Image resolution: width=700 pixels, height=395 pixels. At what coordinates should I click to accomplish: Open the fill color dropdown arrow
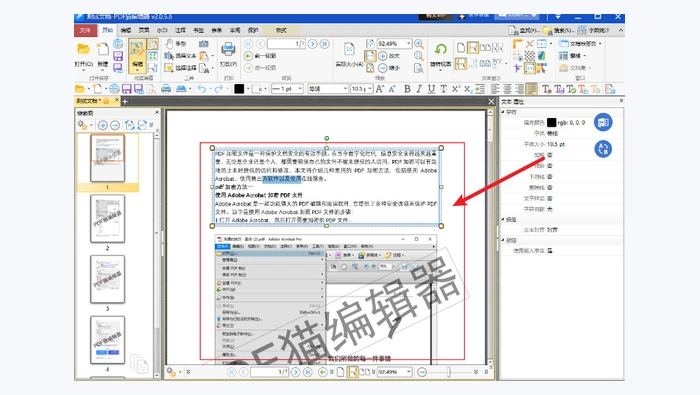coord(248,89)
